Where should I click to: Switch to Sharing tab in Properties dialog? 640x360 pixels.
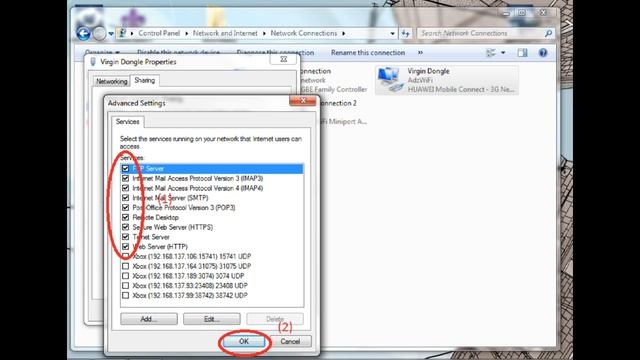pyautogui.click(x=144, y=80)
